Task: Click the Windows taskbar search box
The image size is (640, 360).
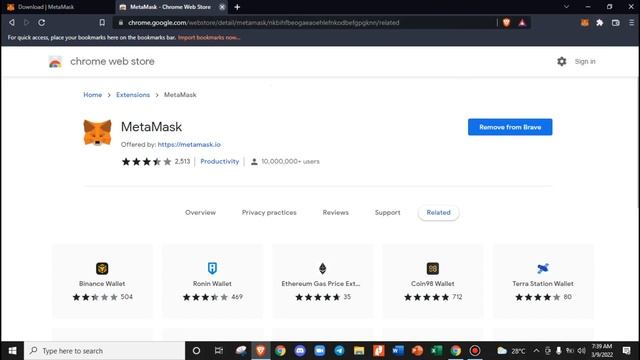Action: click(x=104, y=351)
